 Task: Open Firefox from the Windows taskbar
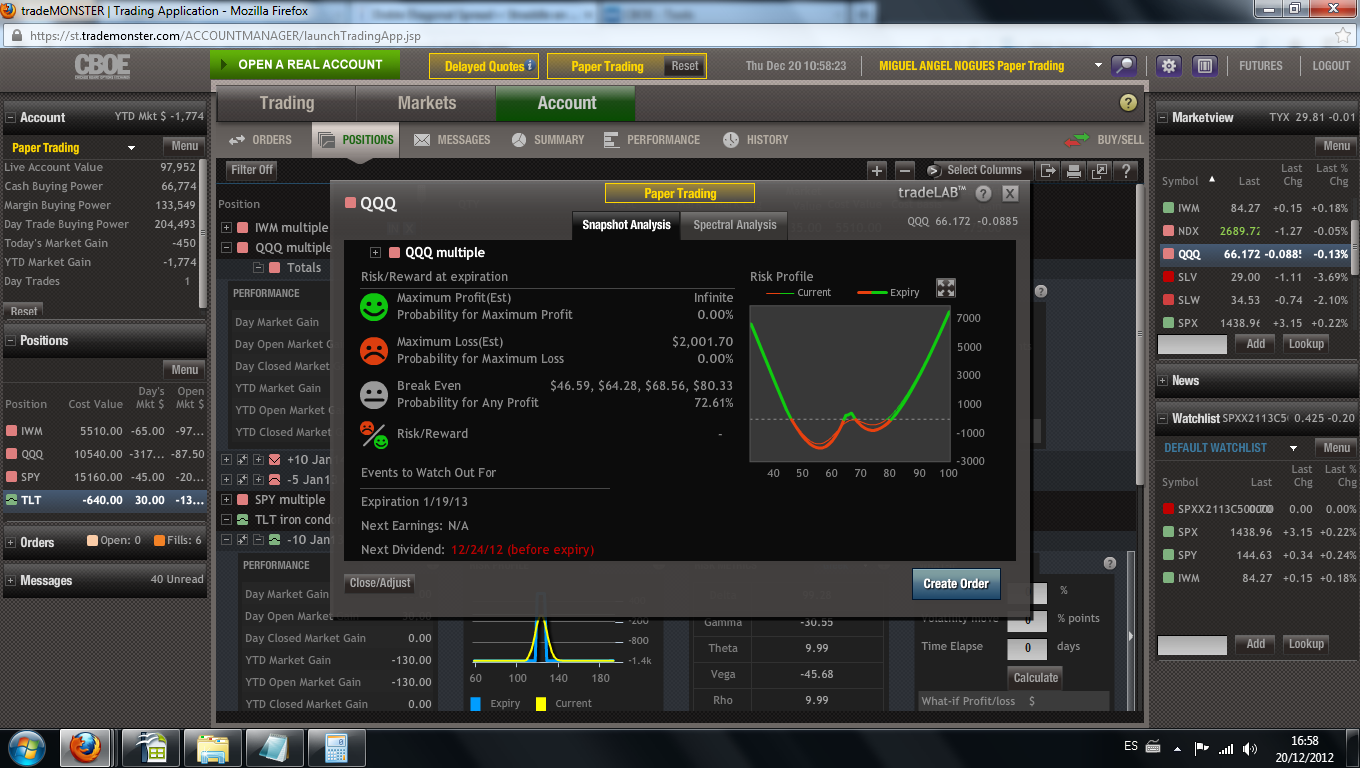[x=85, y=747]
